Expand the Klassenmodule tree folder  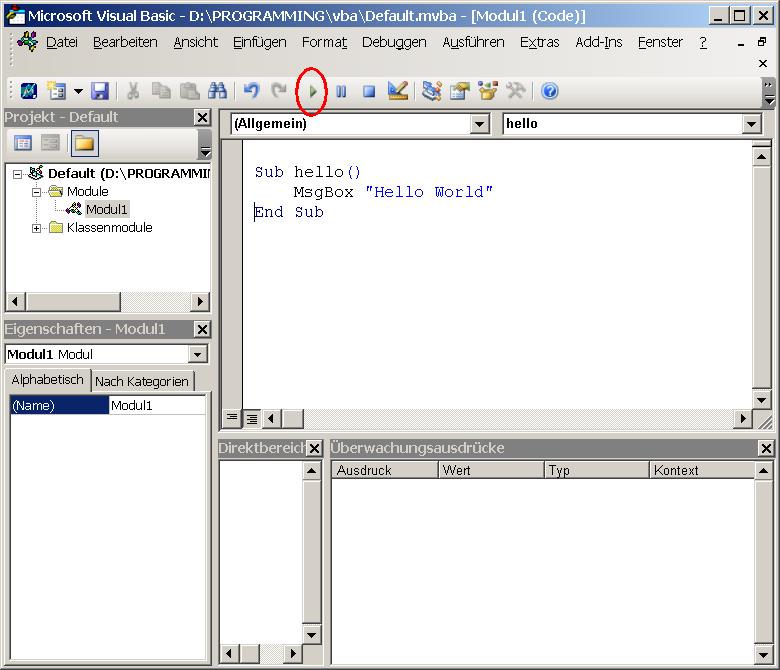[x=37, y=228]
